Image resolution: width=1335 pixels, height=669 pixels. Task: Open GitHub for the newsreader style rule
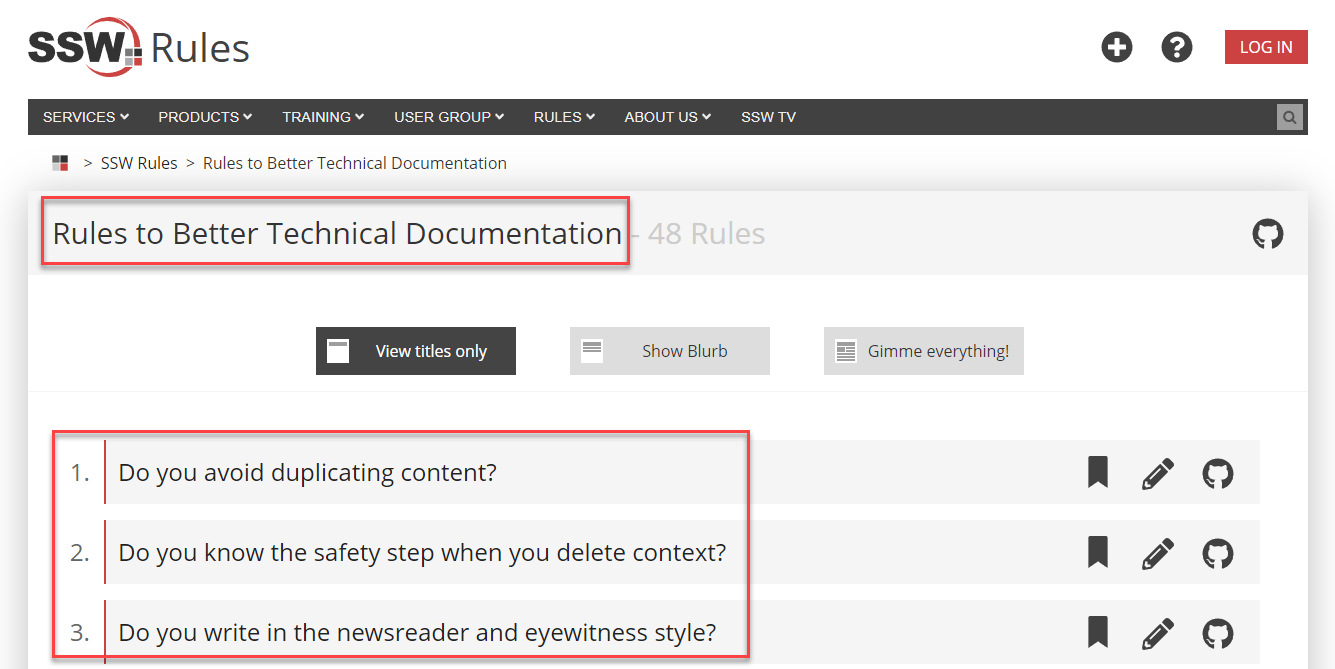(x=1217, y=633)
